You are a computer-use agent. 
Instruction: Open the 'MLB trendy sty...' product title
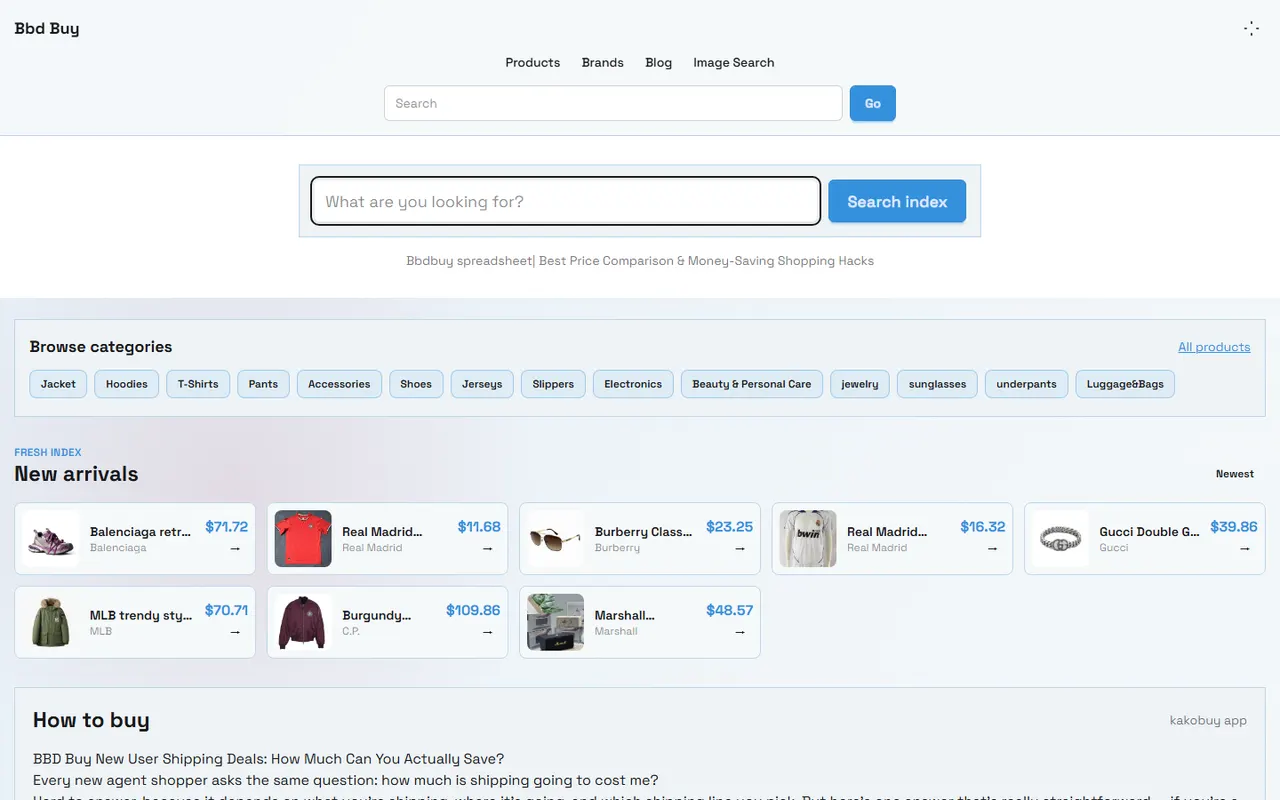click(x=141, y=616)
